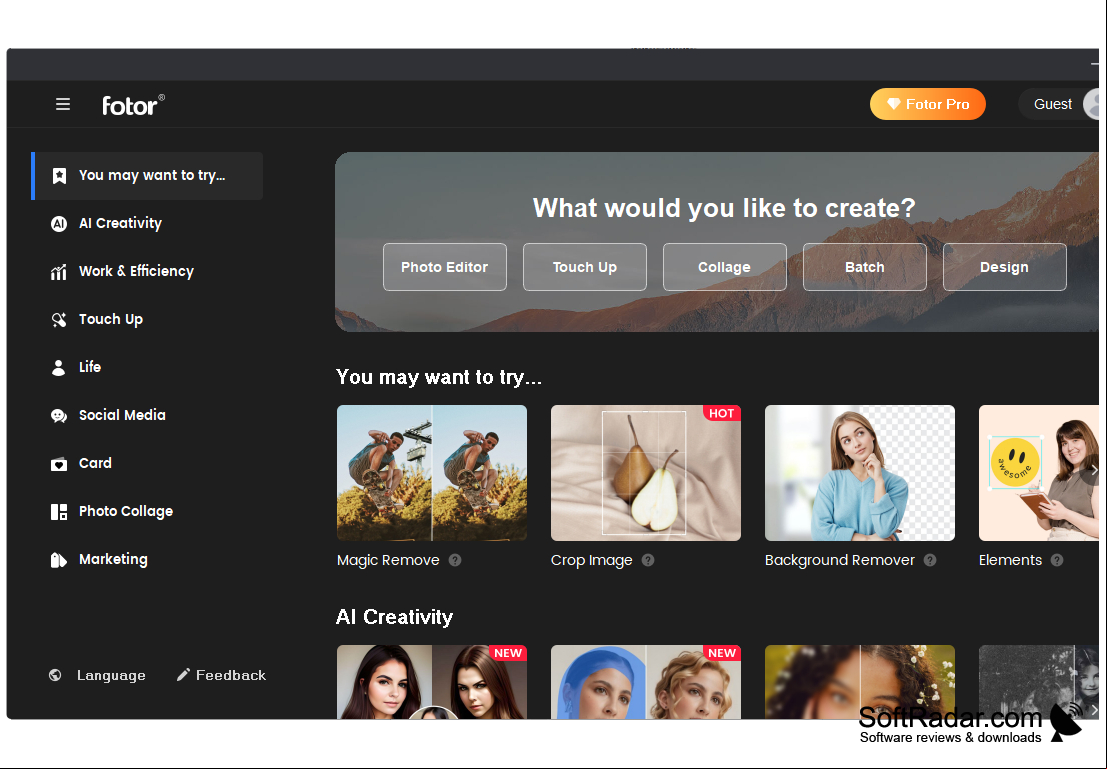Click the AI Creativity sidebar icon
This screenshot has height=769, width=1107.
(x=59, y=224)
